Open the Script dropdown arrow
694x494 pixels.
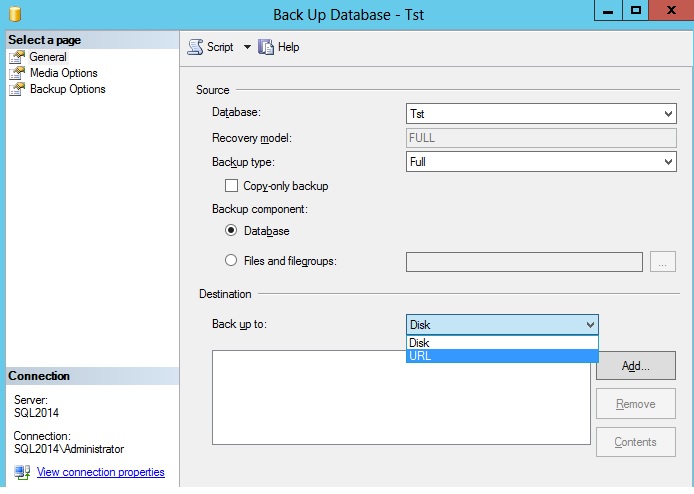[x=247, y=47]
